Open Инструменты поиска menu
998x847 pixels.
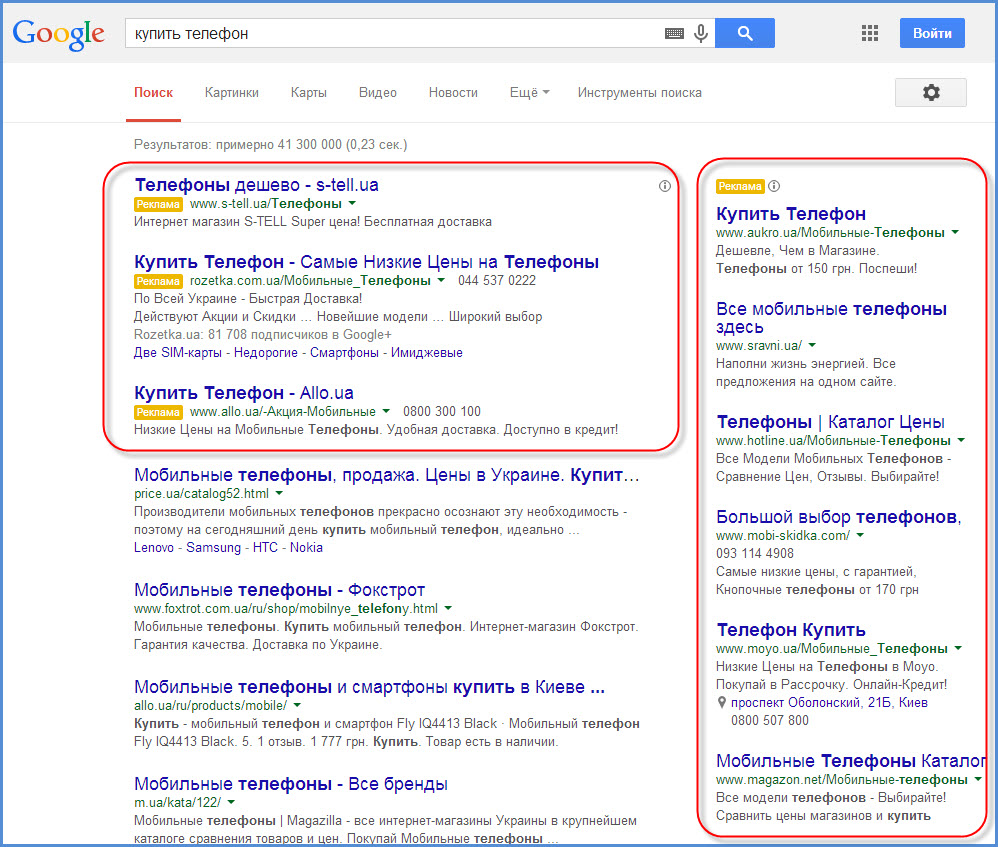(x=640, y=93)
